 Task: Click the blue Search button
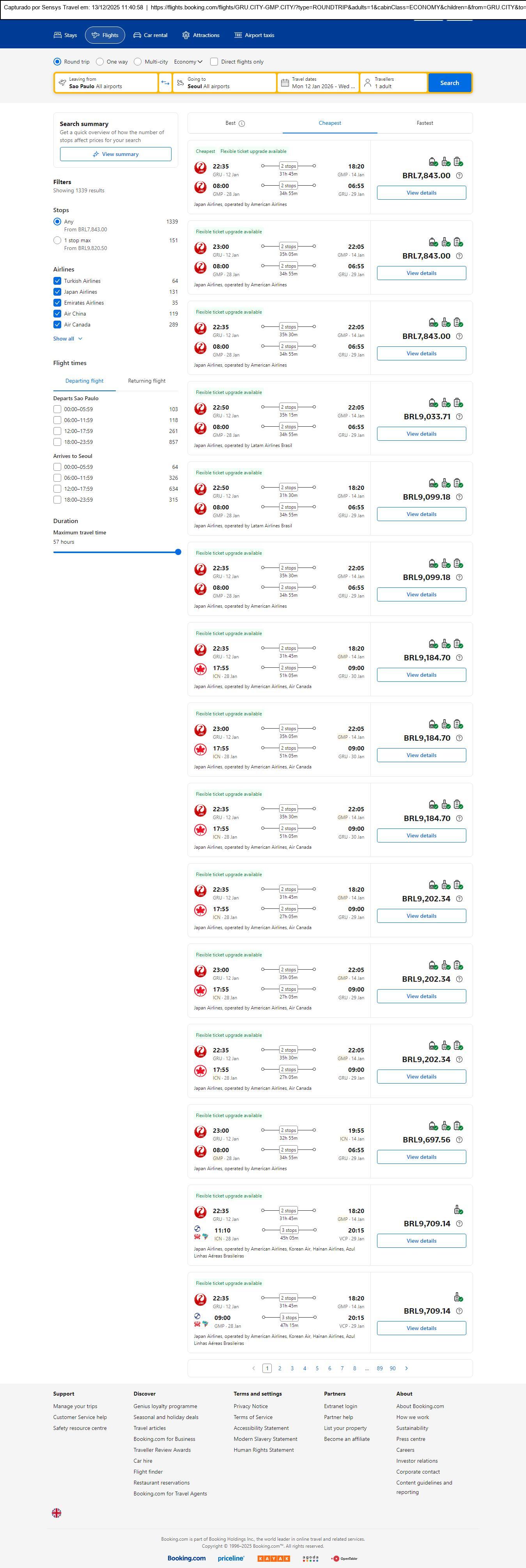coord(449,83)
